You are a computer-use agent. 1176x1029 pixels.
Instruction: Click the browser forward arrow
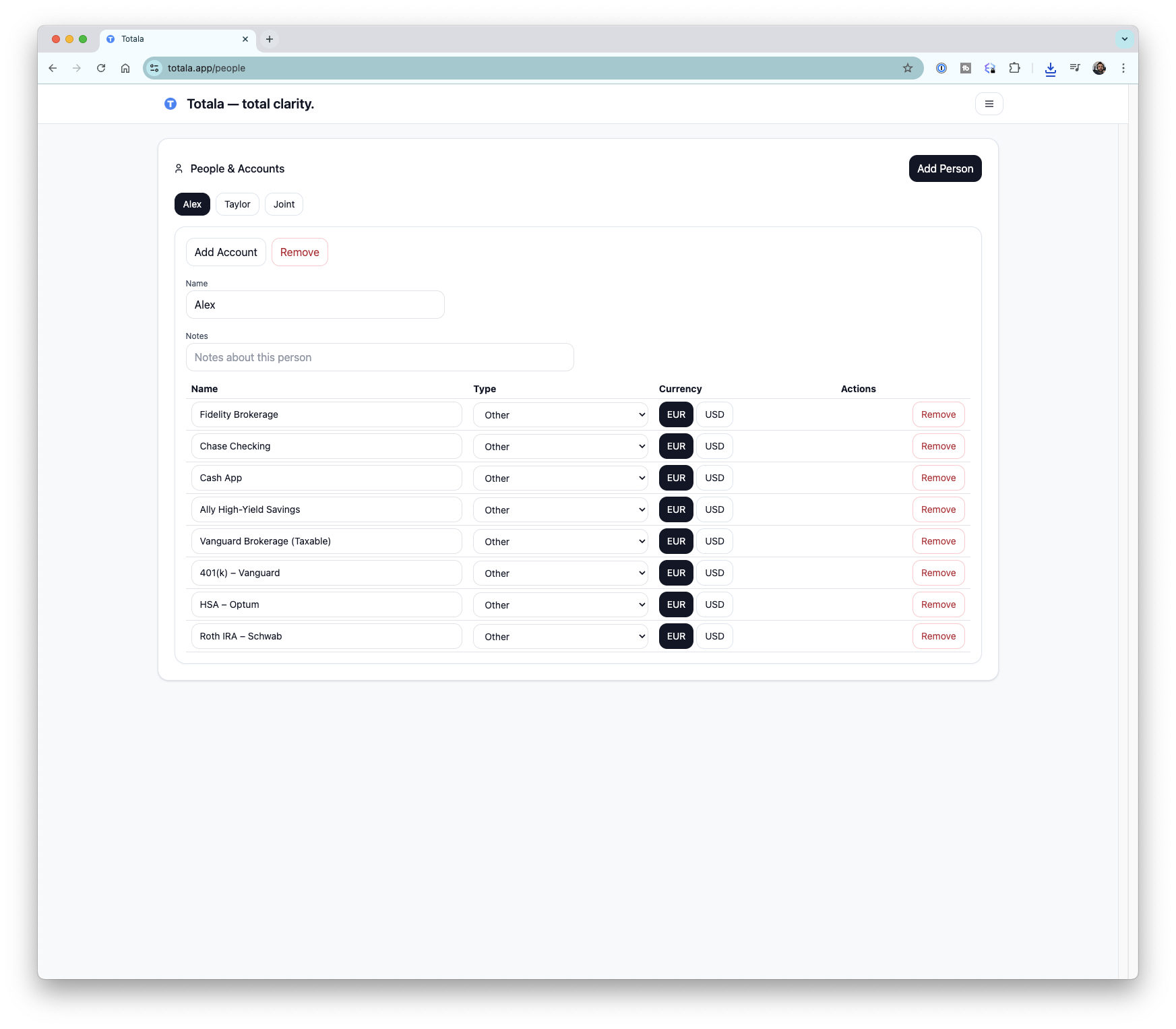click(x=77, y=68)
